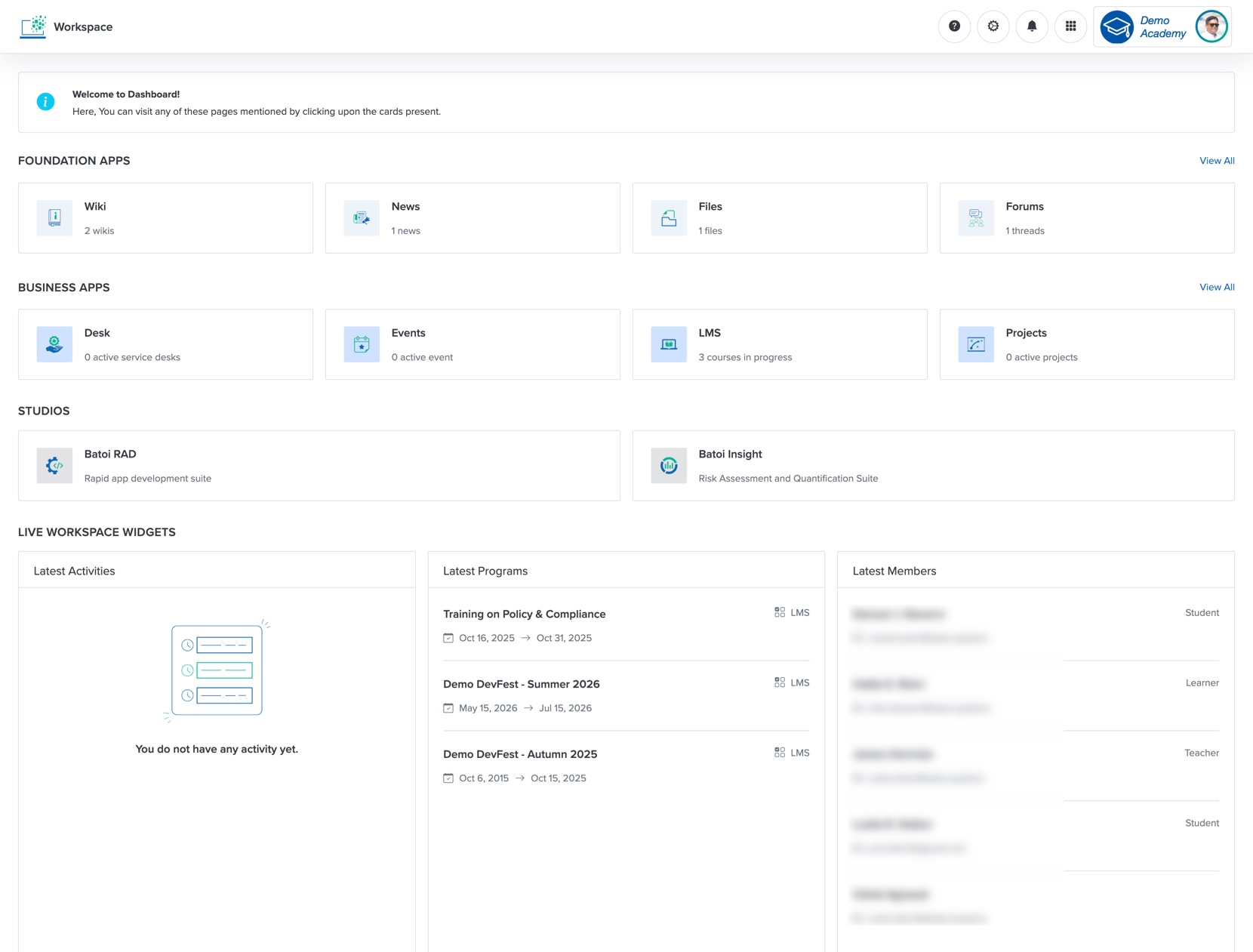Click the Projects app icon
Image resolution: width=1253 pixels, height=952 pixels.
coord(974,344)
